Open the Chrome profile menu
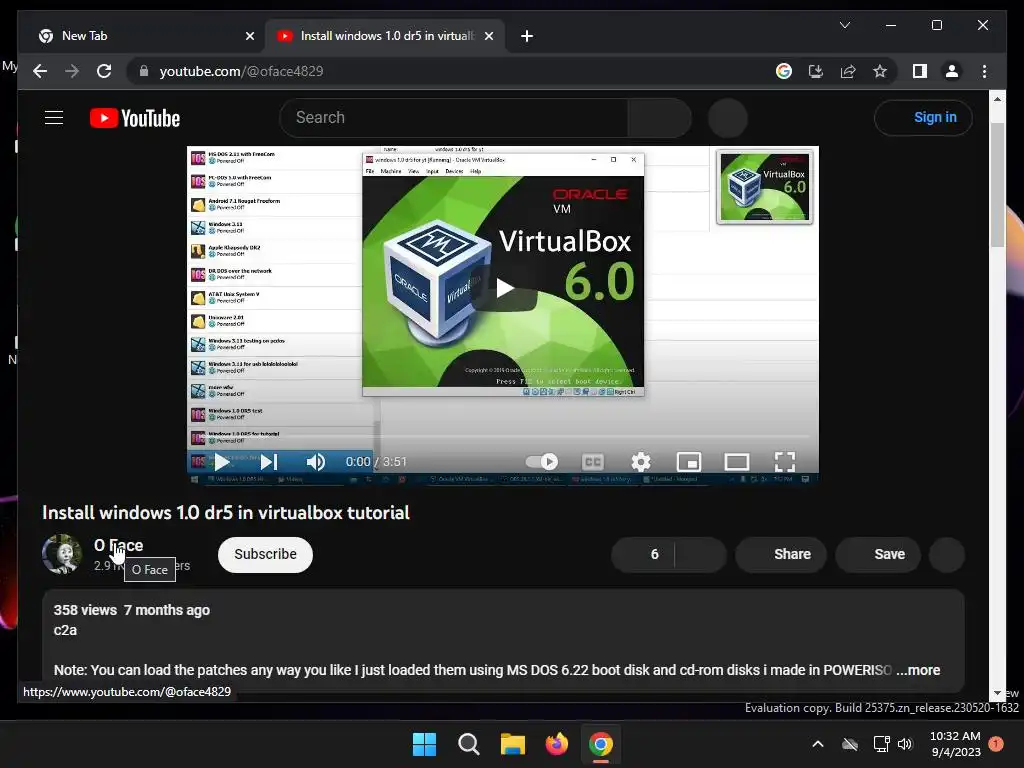Image resolution: width=1024 pixels, height=768 pixels. coord(952,71)
